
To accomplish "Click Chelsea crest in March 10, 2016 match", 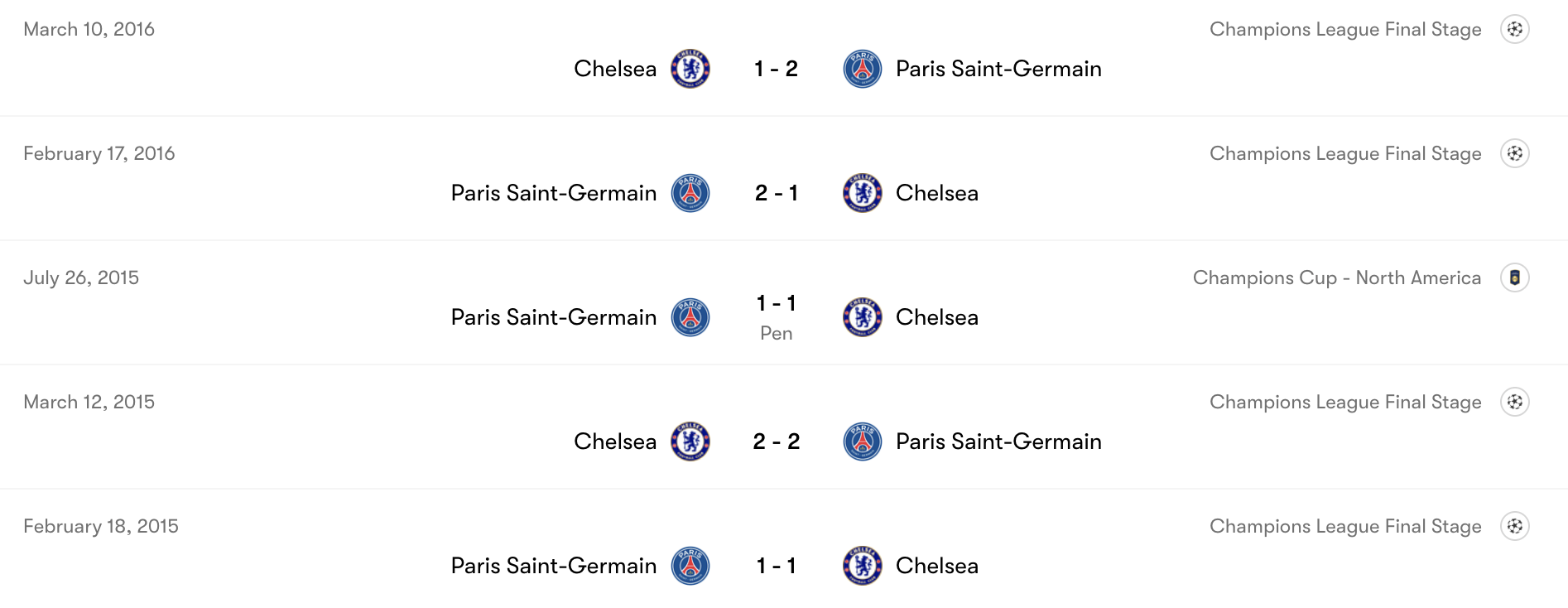I will click(x=690, y=69).
